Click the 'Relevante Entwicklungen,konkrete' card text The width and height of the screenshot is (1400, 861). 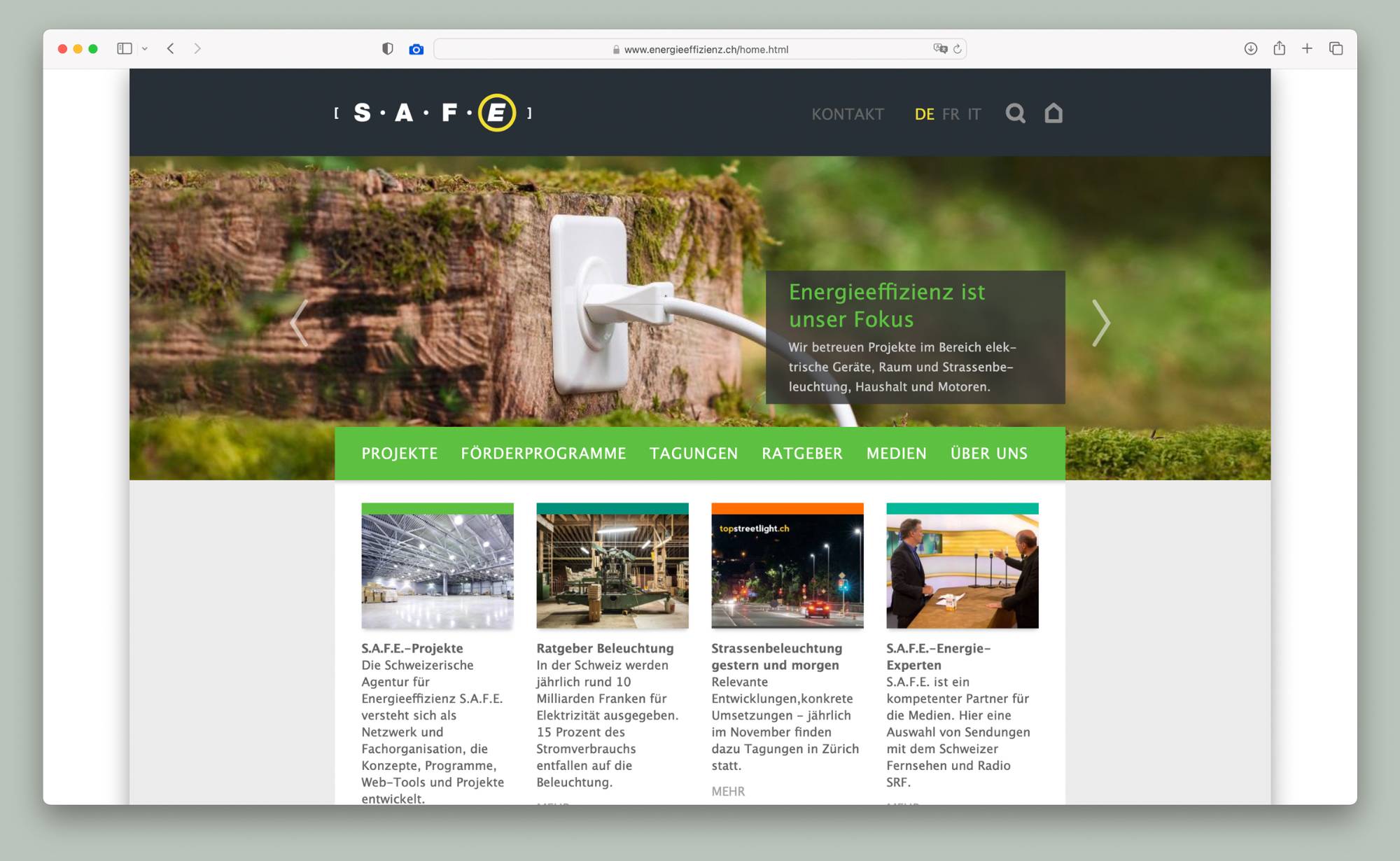tap(785, 724)
